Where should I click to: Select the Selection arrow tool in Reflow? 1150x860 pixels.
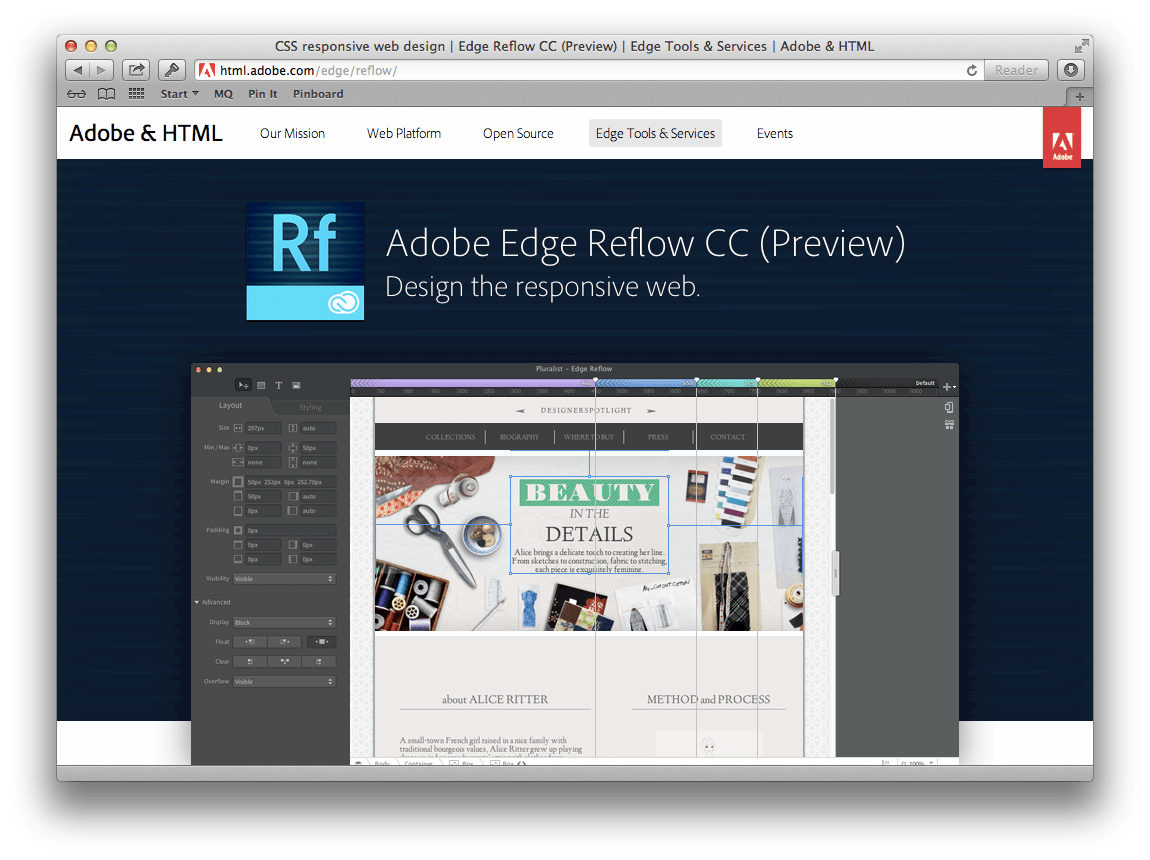pyautogui.click(x=243, y=385)
